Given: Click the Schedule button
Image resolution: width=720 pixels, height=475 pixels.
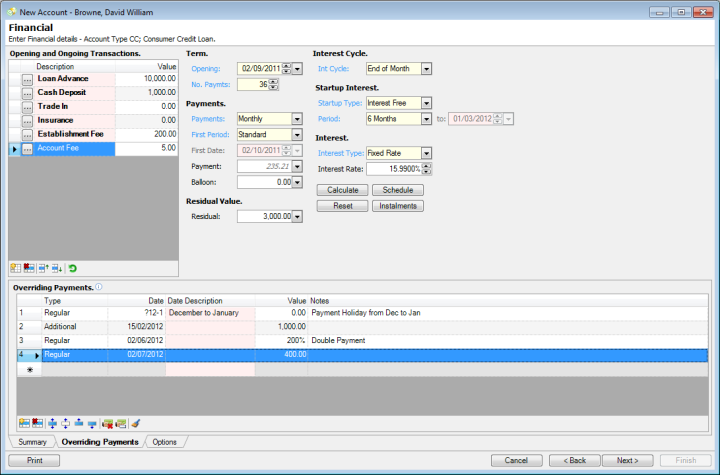Looking at the screenshot, I should pos(398,190).
